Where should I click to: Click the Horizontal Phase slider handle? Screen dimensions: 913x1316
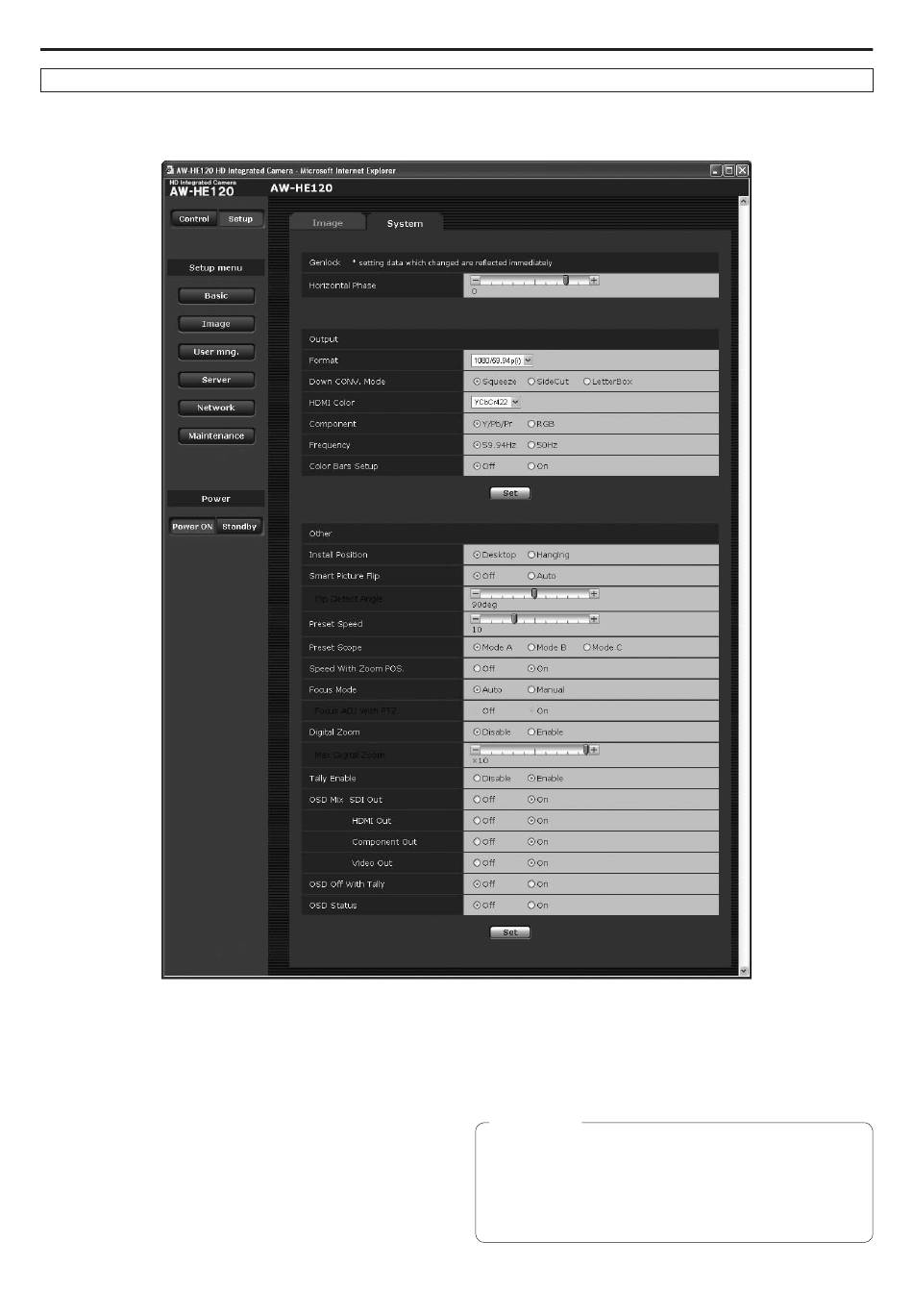(566, 281)
